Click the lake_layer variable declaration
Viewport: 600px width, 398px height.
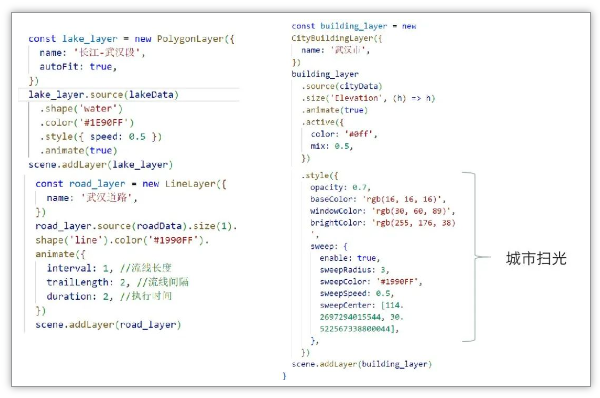(x=131, y=39)
